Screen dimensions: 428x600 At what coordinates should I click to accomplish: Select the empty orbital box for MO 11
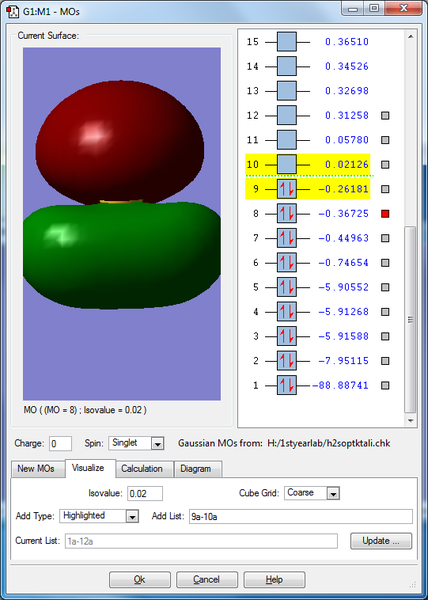(x=286, y=140)
